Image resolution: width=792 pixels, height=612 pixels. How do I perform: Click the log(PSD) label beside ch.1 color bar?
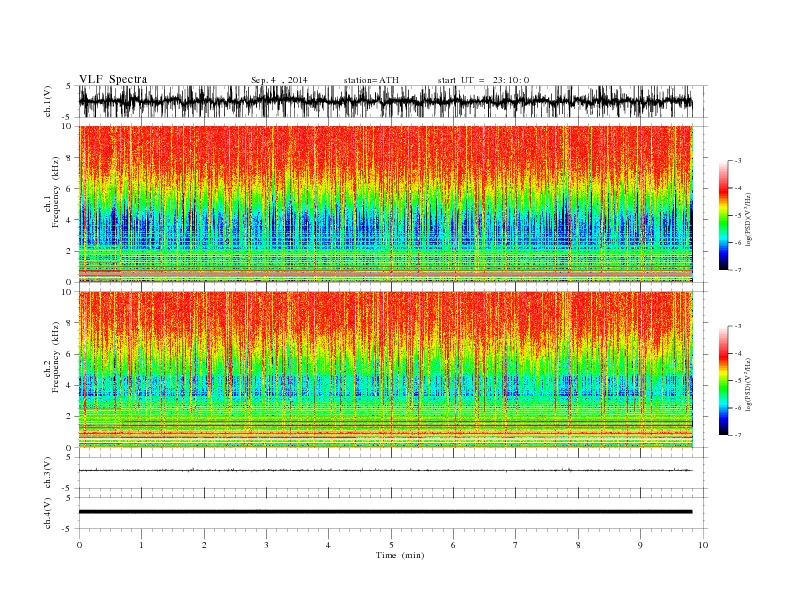click(x=749, y=219)
